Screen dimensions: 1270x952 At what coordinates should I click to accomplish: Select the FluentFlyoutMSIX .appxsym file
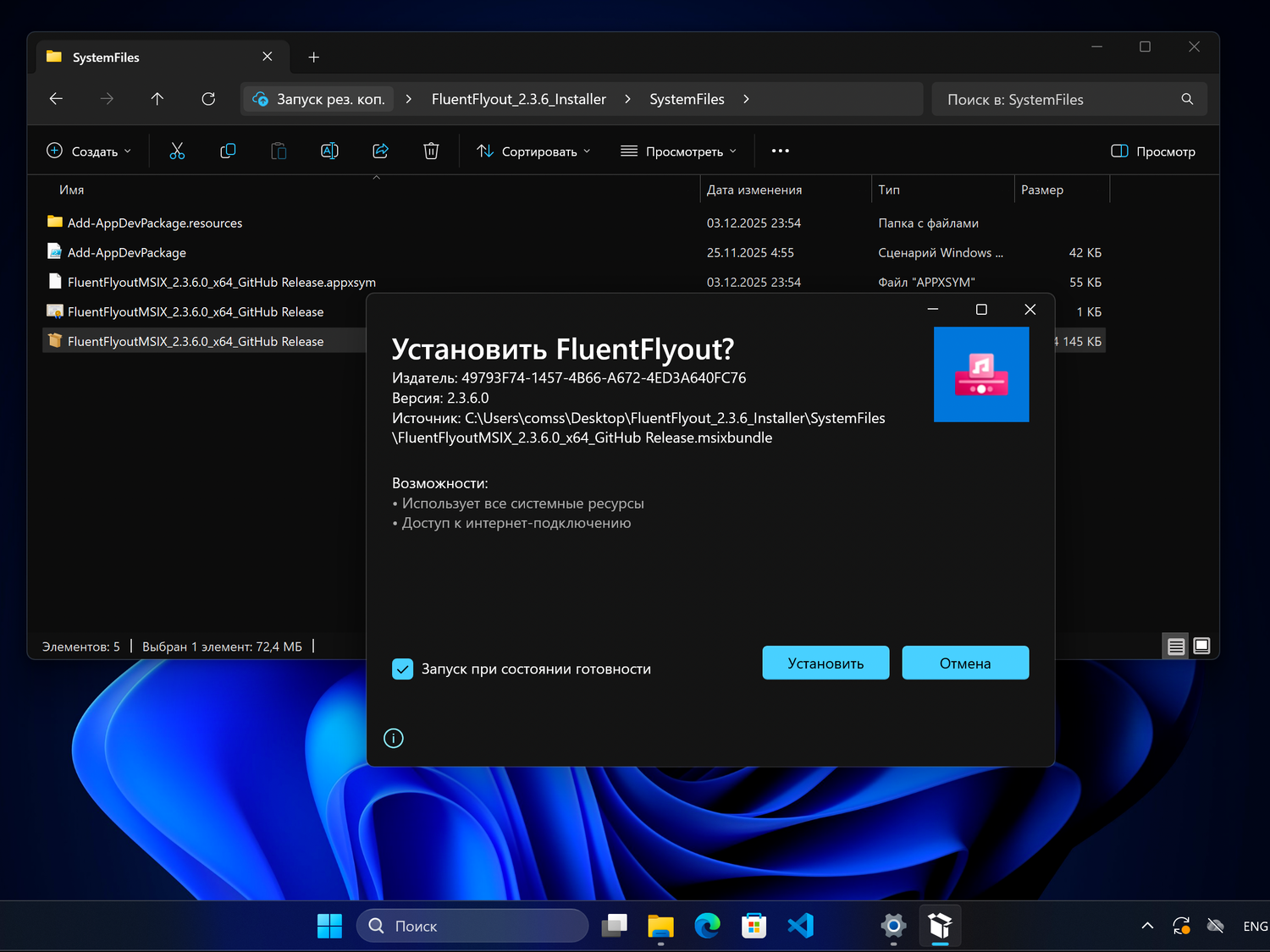574,282
